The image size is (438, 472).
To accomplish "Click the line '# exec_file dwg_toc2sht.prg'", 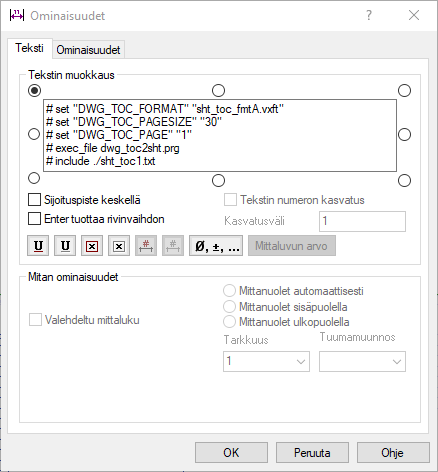I will [x=113, y=148].
